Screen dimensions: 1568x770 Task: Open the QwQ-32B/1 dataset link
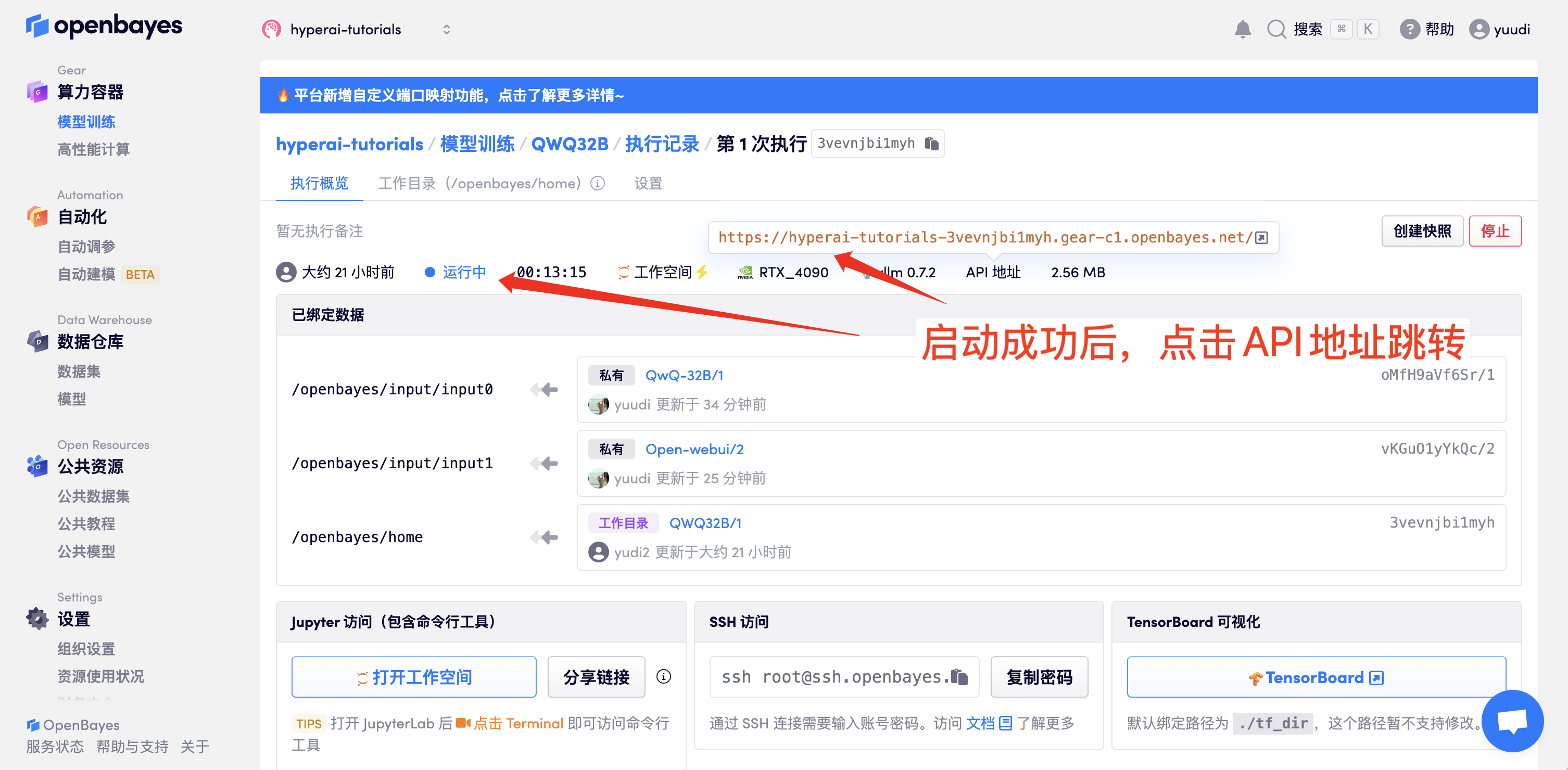click(684, 375)
